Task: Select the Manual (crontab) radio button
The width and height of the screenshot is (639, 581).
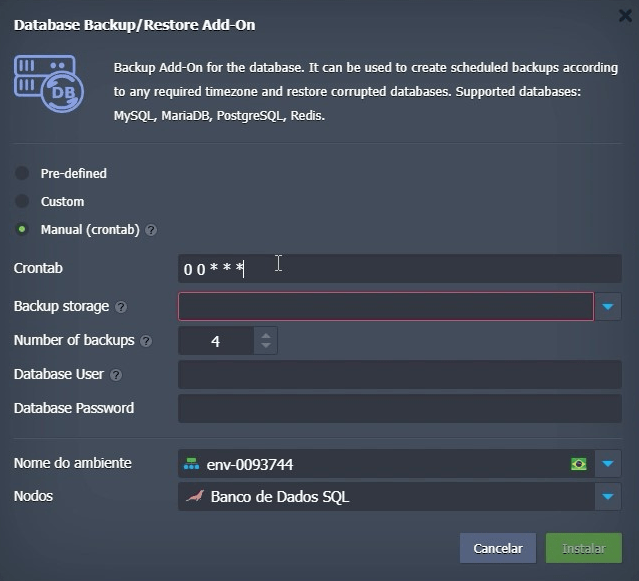Action: coord(22,229)
